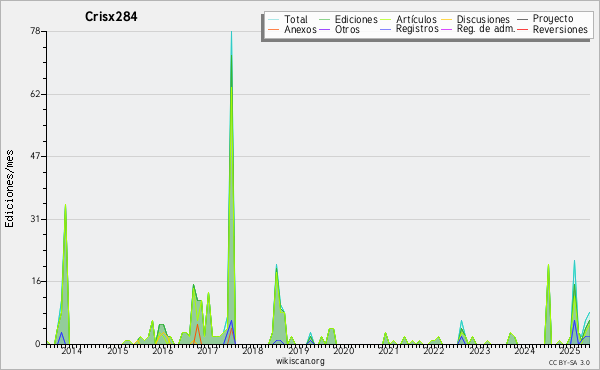Select the Total legend entry

coord(288,19)
